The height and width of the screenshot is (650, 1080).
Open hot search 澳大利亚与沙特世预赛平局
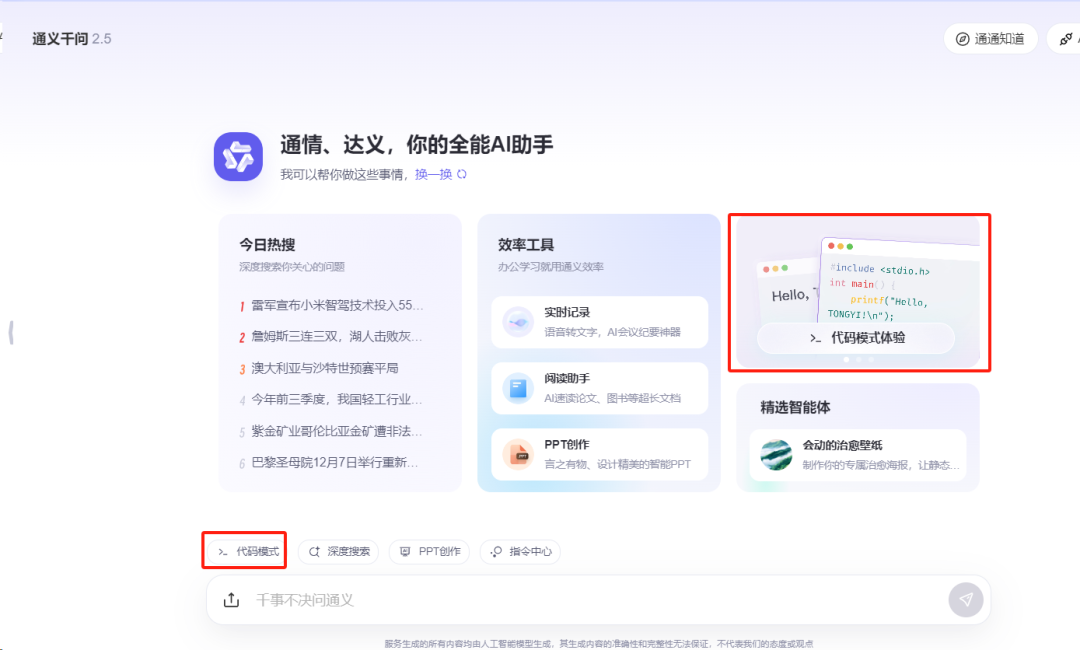[x=324, y=368]
